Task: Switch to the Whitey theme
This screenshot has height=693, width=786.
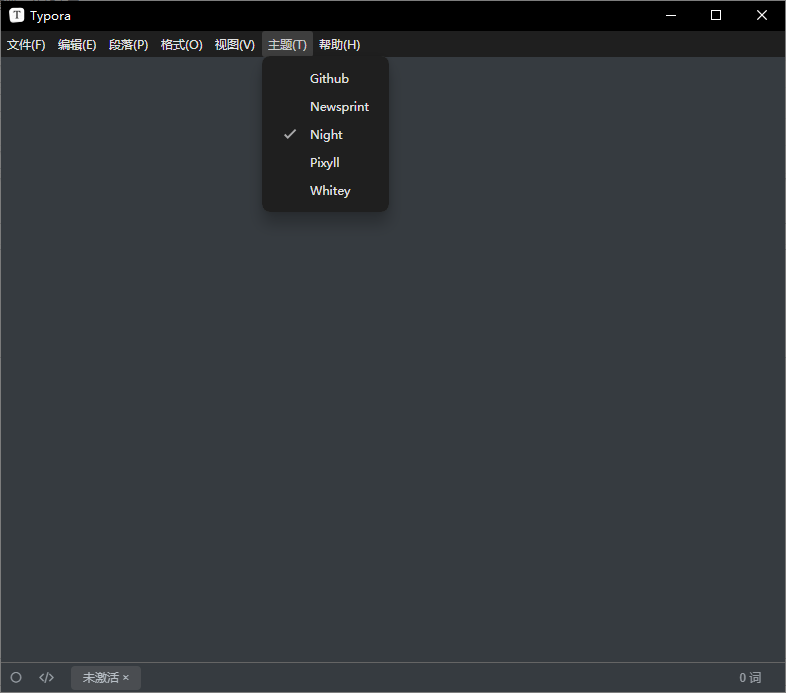Action: coord(325,191)
